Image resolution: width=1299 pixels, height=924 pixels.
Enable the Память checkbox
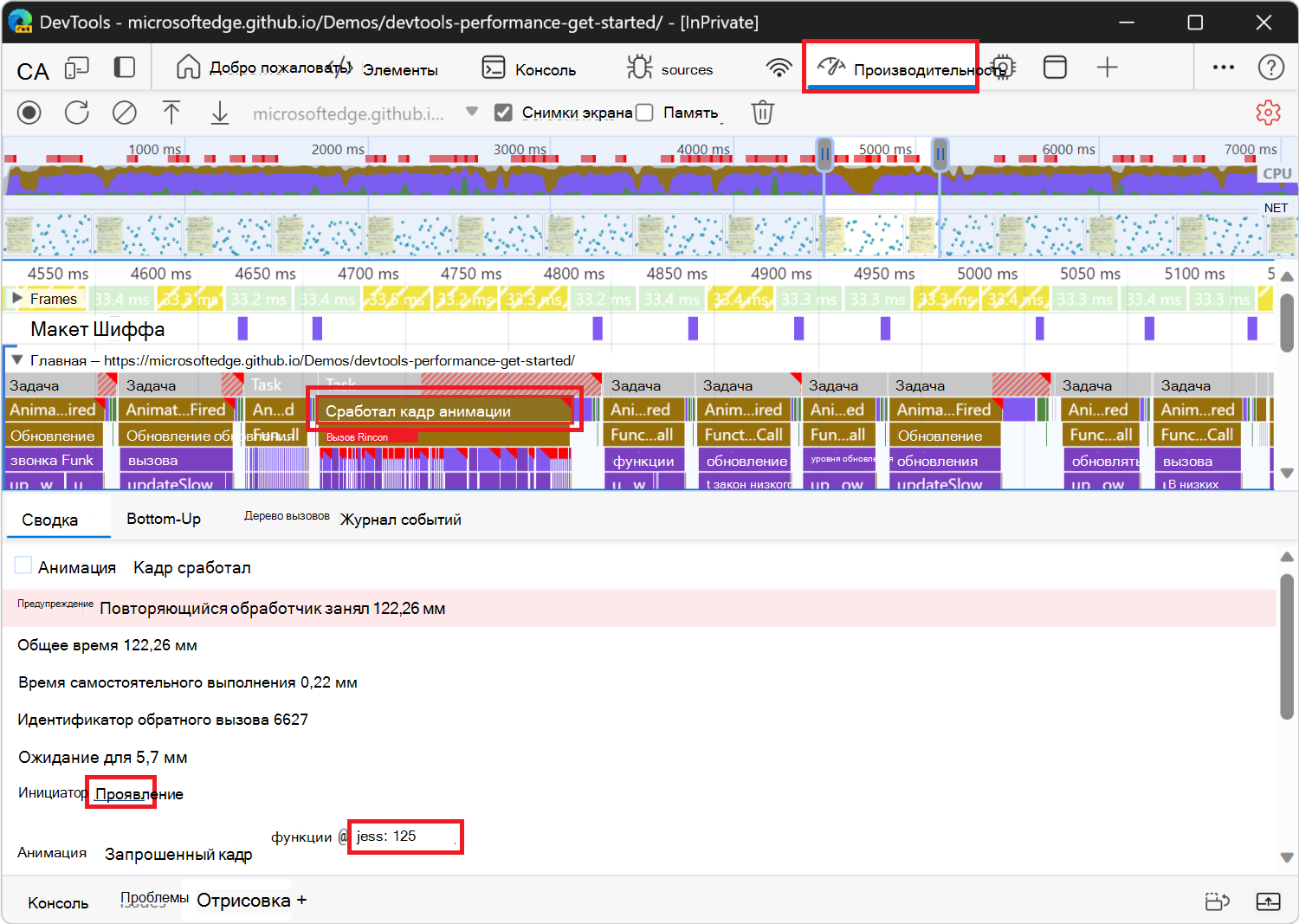pyautogui.click(x=644, y=113)
